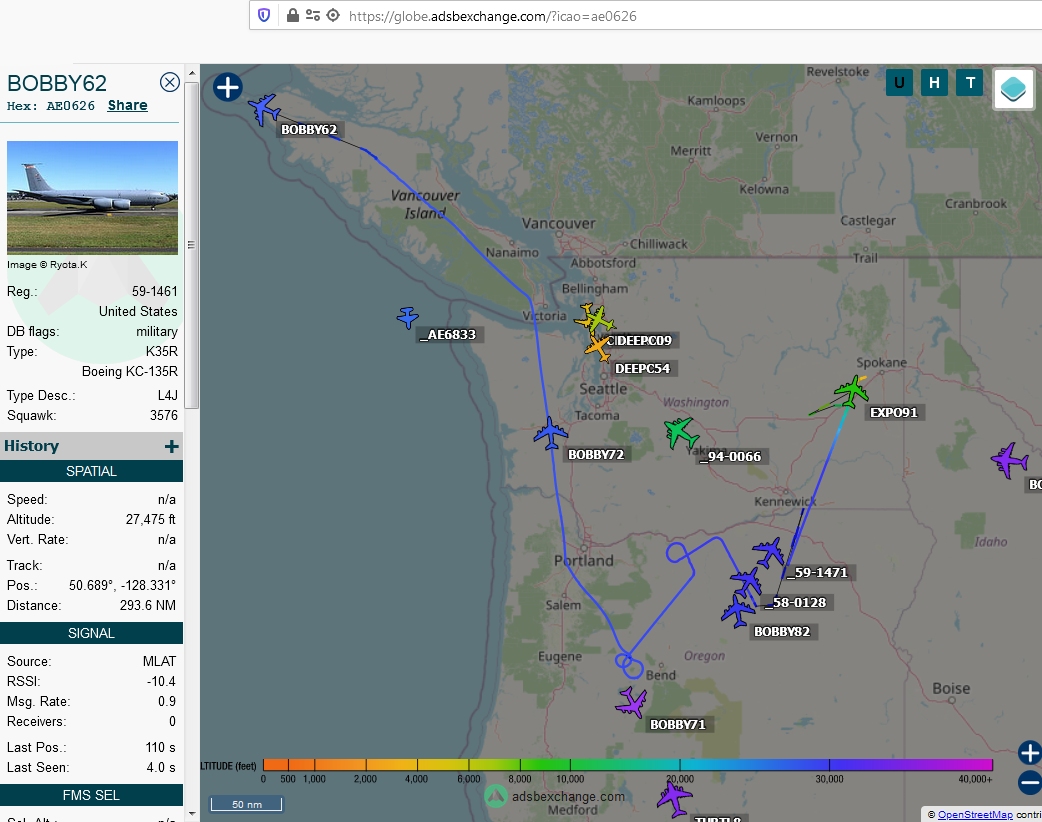
Task: Click the BOBBY72 map label
Action: (x=596, y=455)
